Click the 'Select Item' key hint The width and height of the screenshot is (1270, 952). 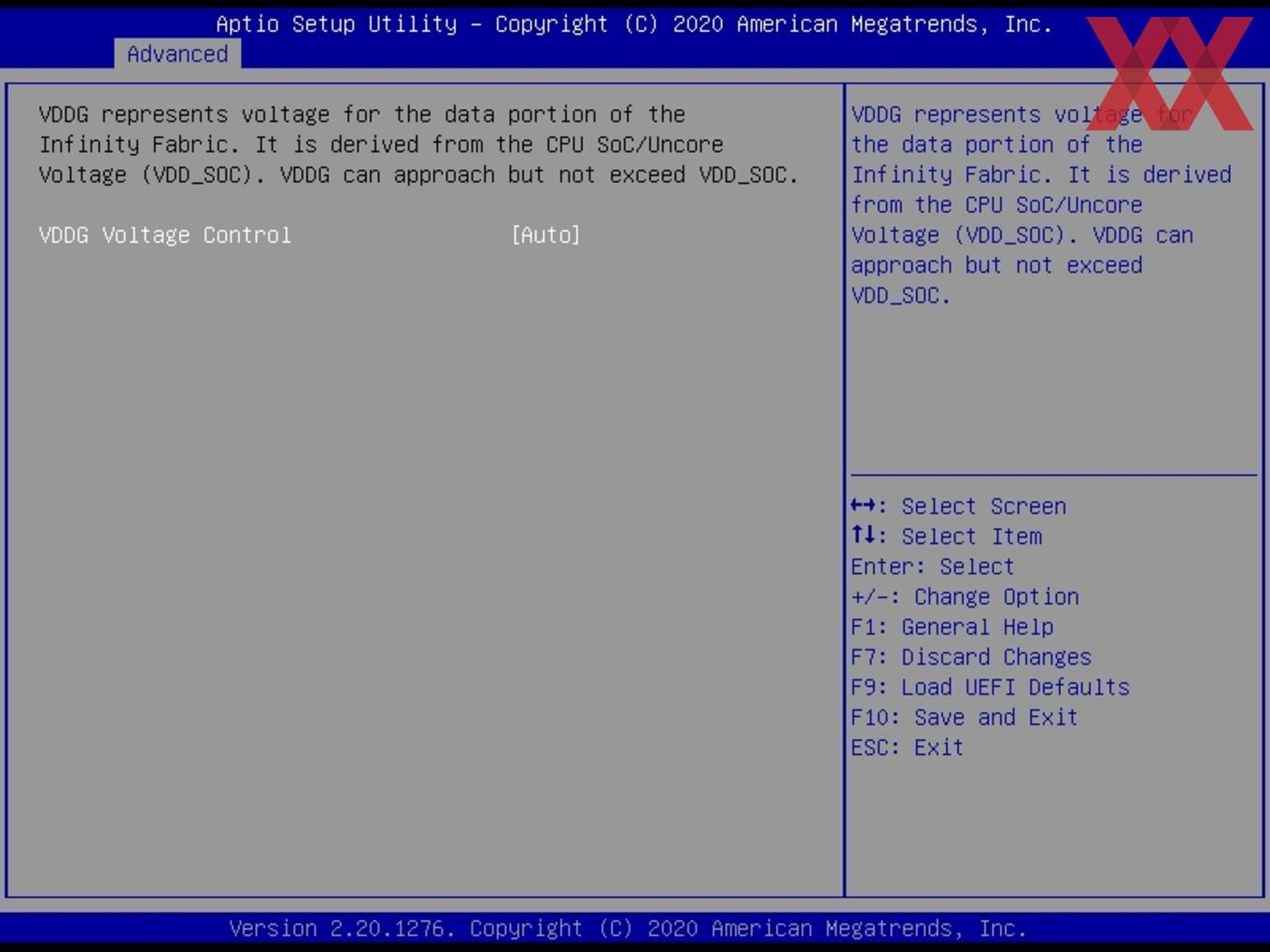(x=947, y=537)
